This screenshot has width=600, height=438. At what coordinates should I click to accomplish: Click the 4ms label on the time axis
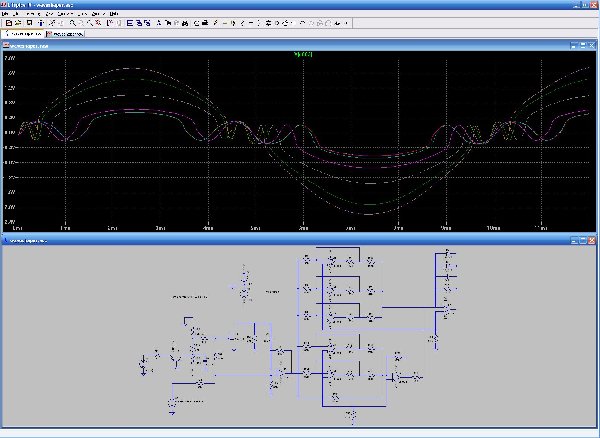(x=208, y=228)
